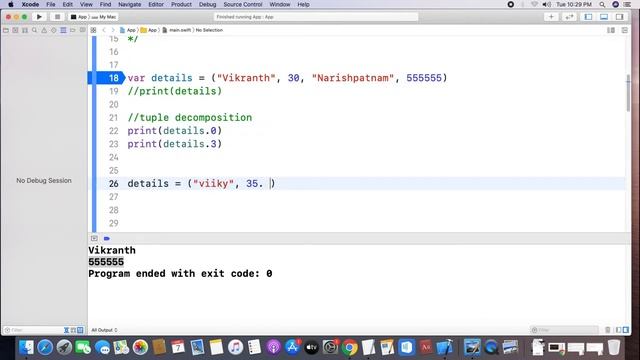This screenshot has height=360, width=640.
Task: Click the activity status bar
Action: click(x=316, y=17)
